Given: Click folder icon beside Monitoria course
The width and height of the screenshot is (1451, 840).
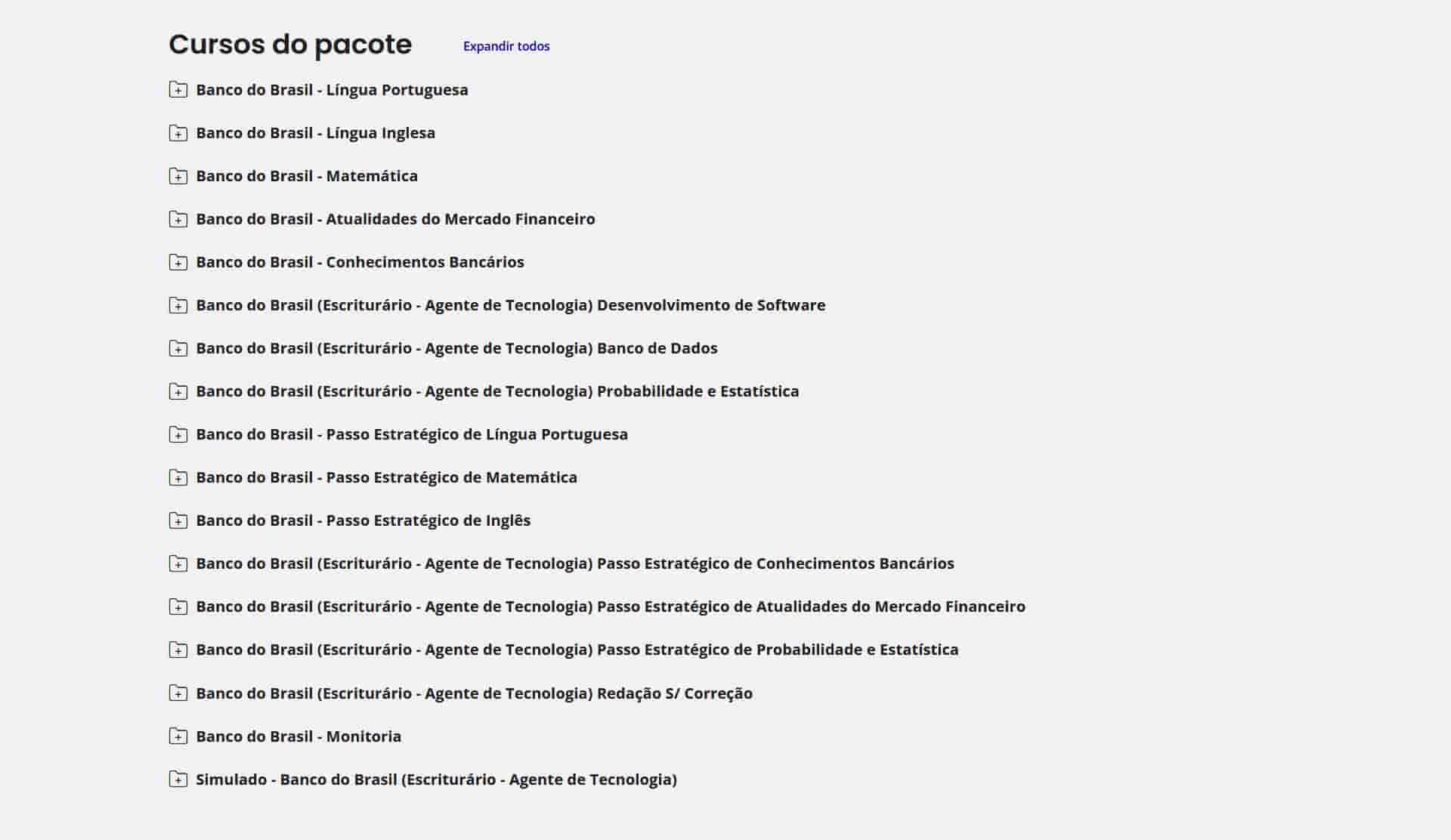Looking at the screenshot, I should (178, 737).
